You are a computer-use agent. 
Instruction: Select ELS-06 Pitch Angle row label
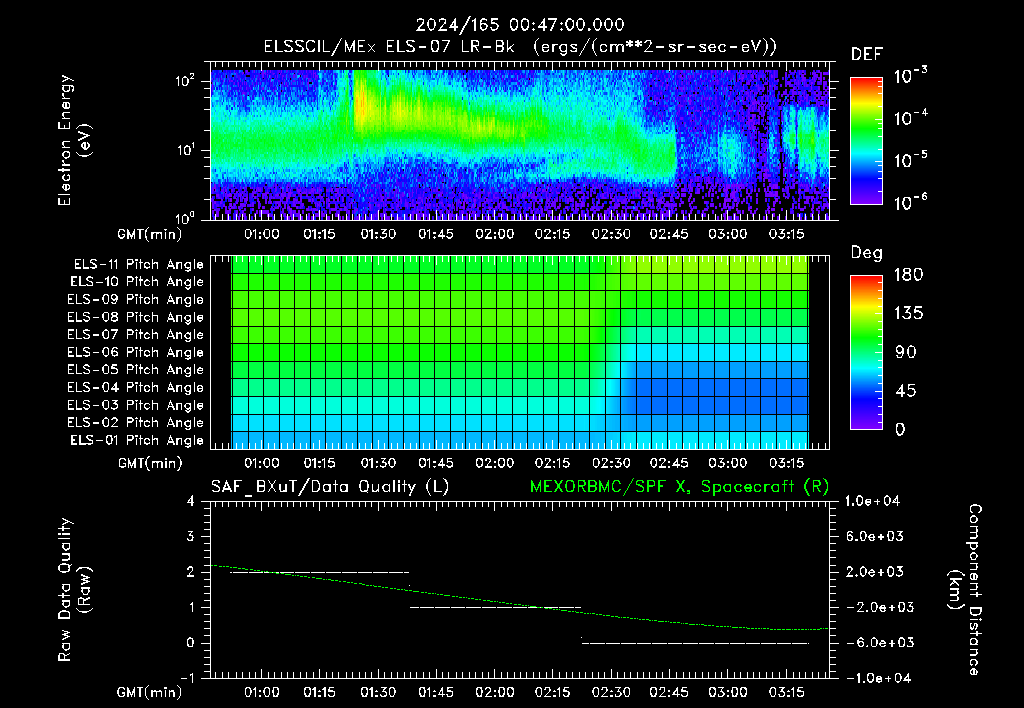pyautogui.click(x=135, y=353)
